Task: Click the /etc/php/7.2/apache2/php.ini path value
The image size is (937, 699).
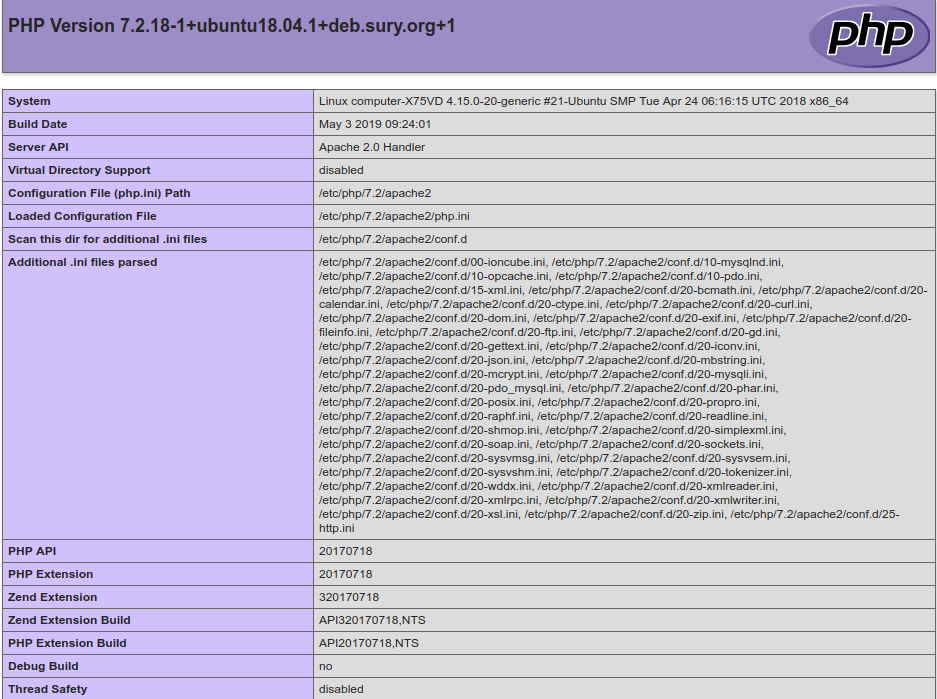Action: pyautogui.click(x=394, y=216)
